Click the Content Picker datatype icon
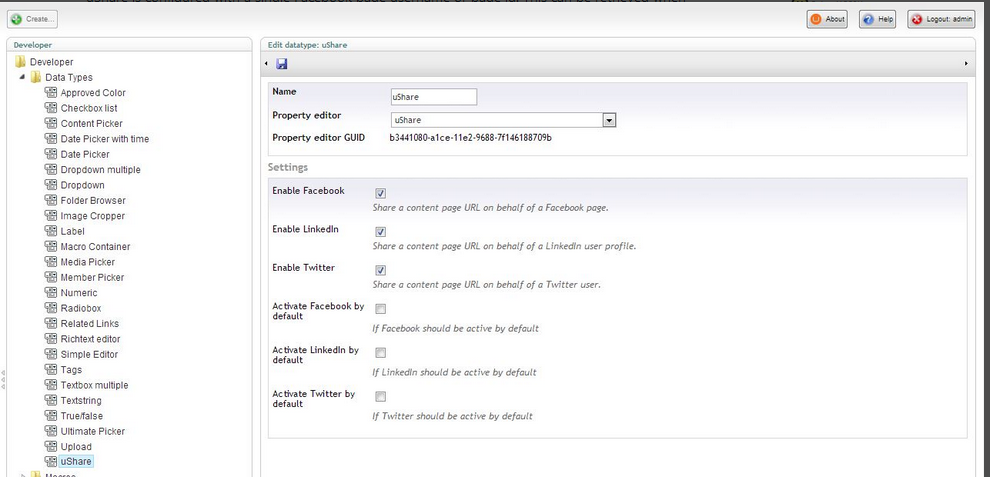 coord(51,123)
